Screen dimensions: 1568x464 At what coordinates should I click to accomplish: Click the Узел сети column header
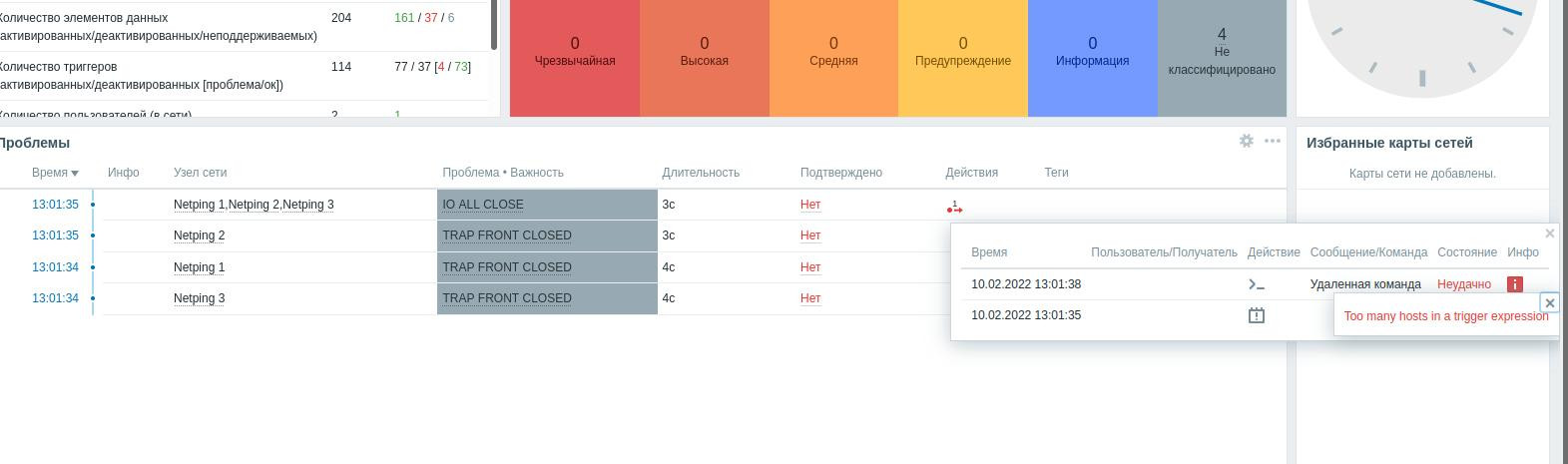[x=201, y=173]
